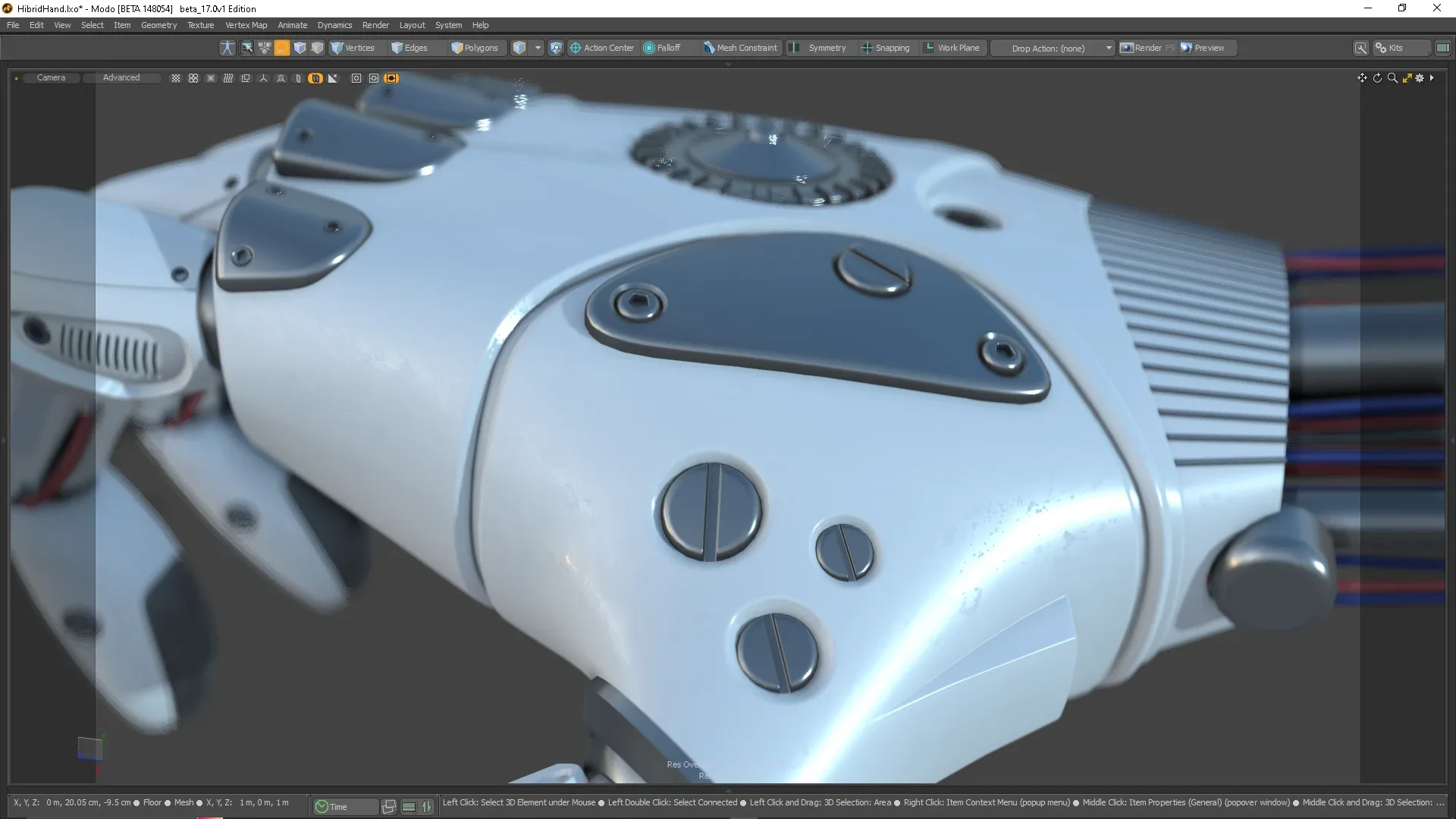Click the shield icon before Action Center

pos(556,48)
